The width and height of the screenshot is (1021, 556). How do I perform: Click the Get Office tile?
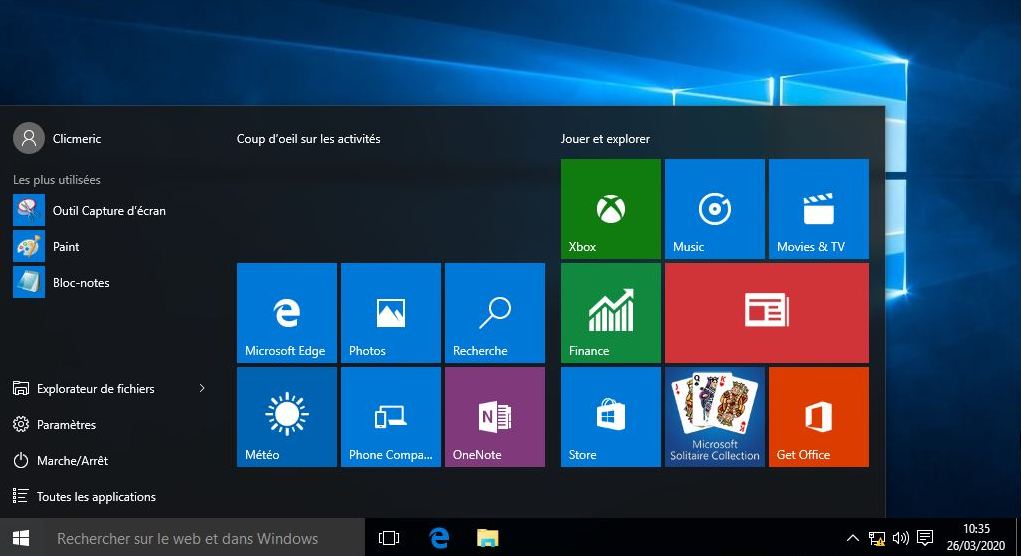[x=818, y=417]
